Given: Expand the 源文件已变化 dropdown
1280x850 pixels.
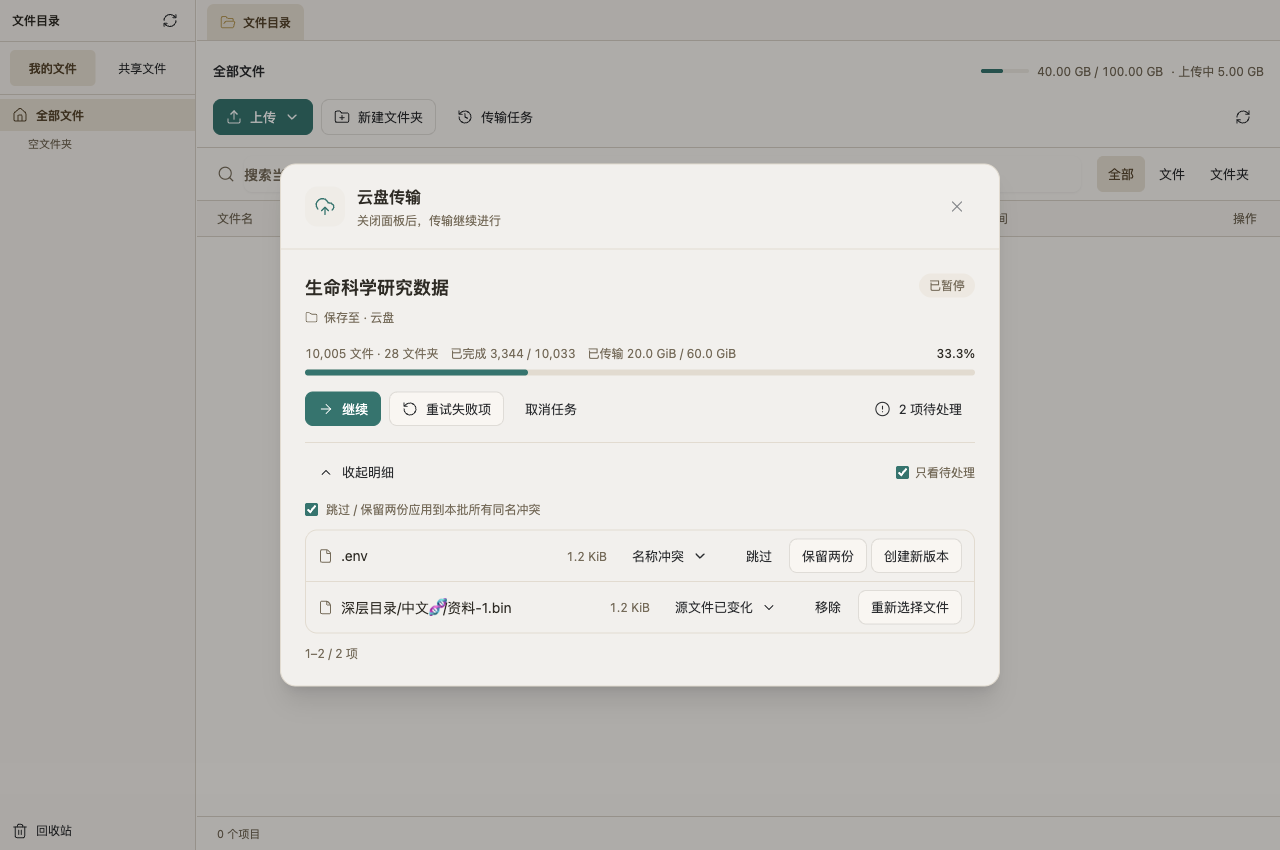Looking at the screenshot, I should point(725,607).
